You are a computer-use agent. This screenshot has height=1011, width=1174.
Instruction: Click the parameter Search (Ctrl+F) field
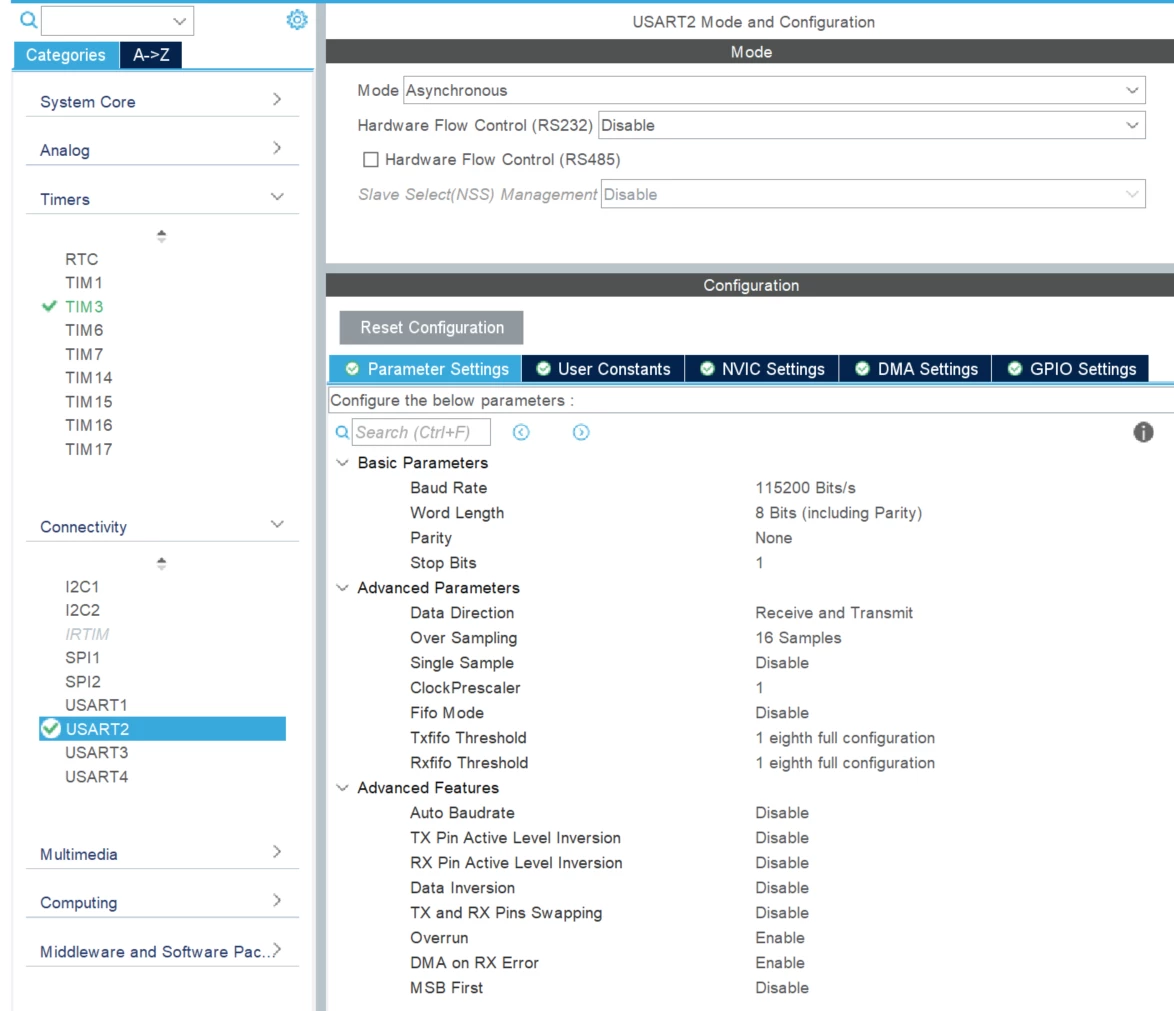click(421, 432)
